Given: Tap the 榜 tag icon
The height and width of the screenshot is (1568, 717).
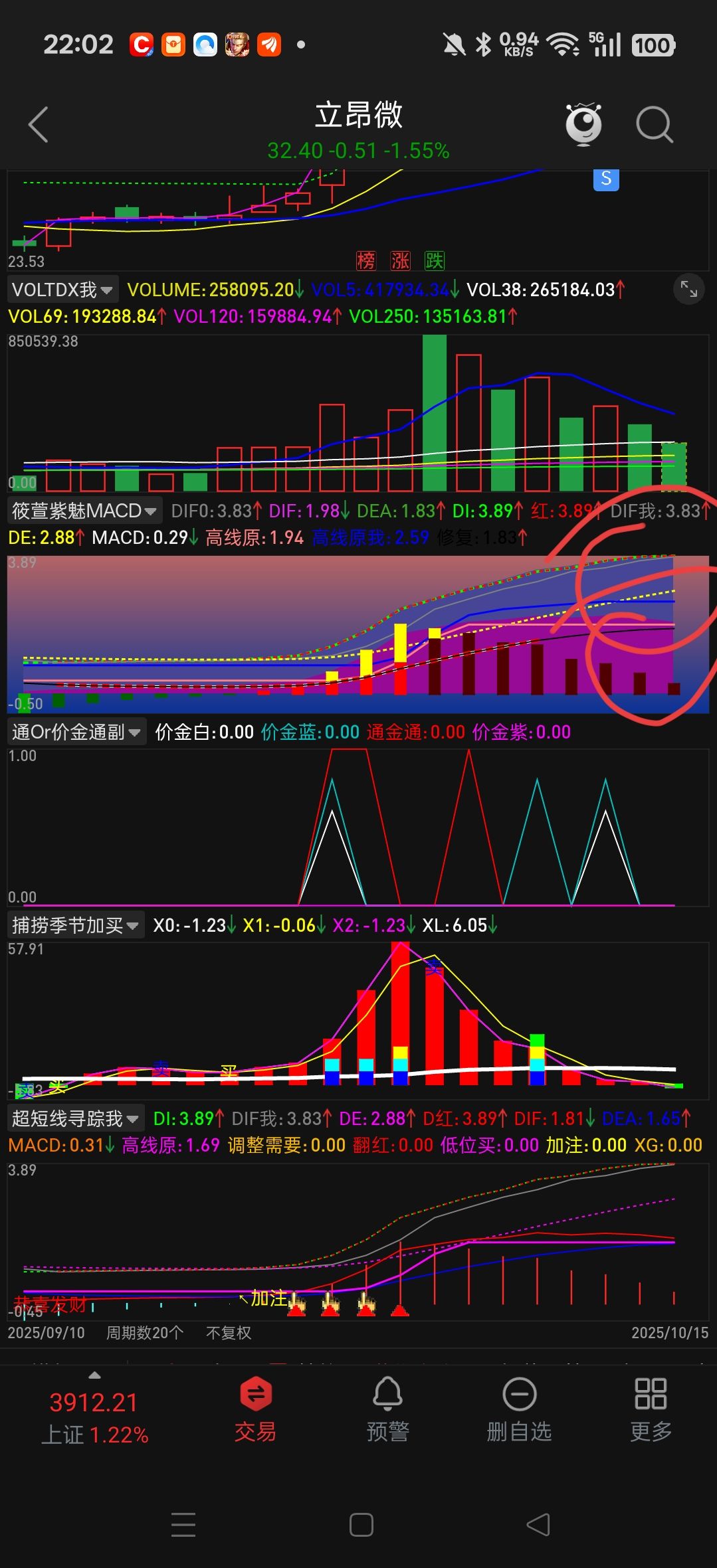Looking at the screenshot, I should (x=365, y=260).
